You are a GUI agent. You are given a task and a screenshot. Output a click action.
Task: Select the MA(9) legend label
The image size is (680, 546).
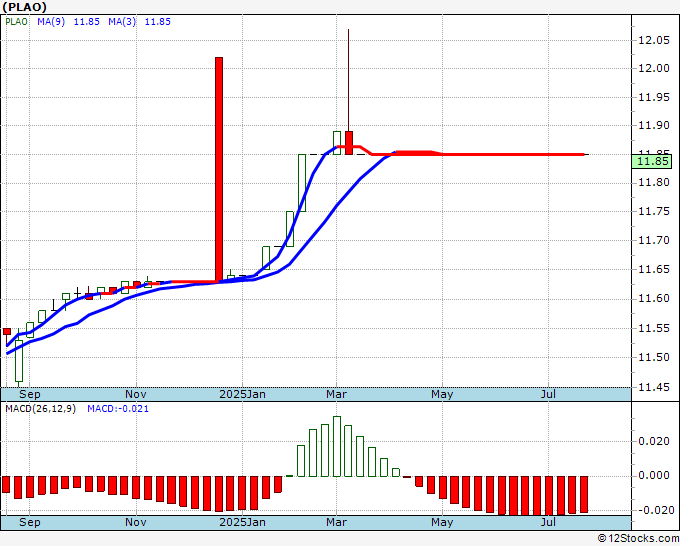(51, 22)
